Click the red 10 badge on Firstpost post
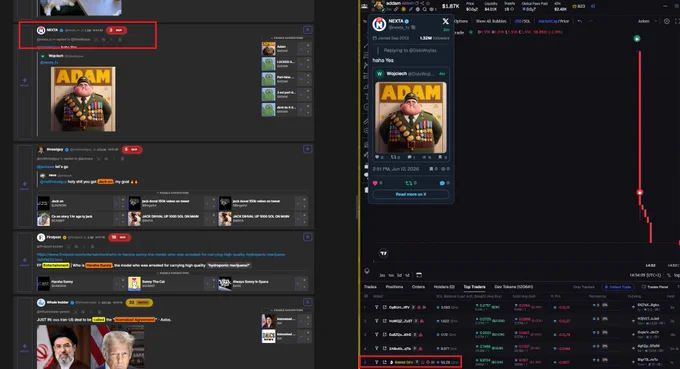The width and height of the screenshot is (680, 369). pyautogui.click(x=119, y=237)
